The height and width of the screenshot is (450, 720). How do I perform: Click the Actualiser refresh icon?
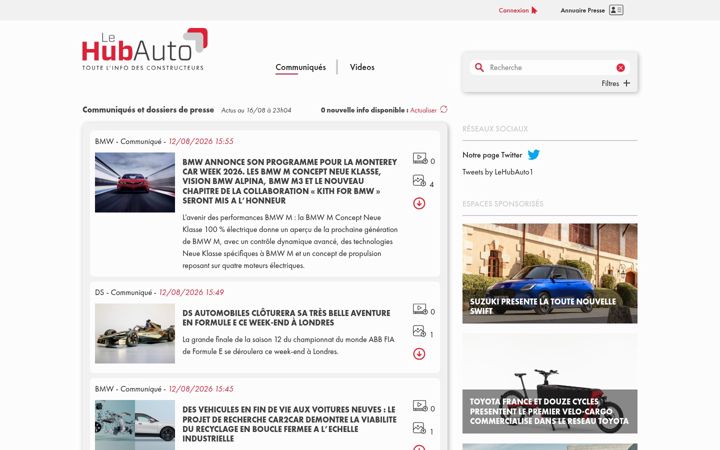pyautogui.click(x=444, y=109)
